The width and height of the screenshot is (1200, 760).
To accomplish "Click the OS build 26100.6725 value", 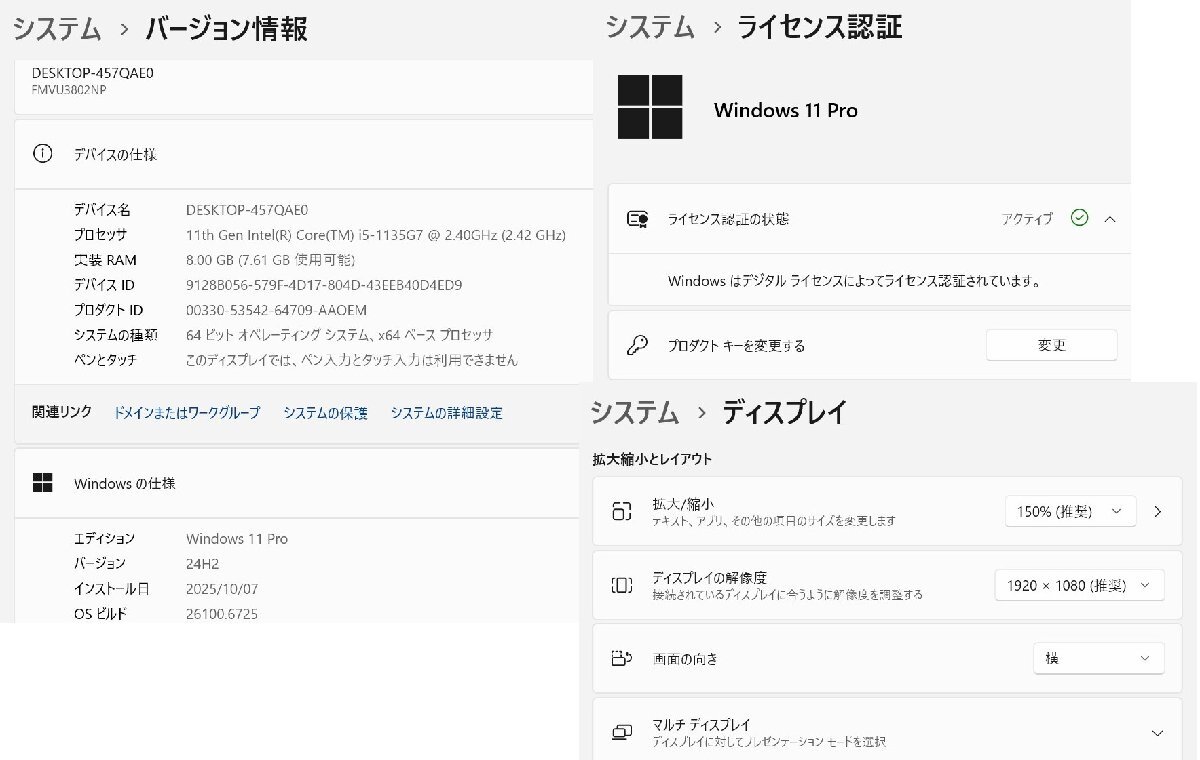I will point(222,614).
